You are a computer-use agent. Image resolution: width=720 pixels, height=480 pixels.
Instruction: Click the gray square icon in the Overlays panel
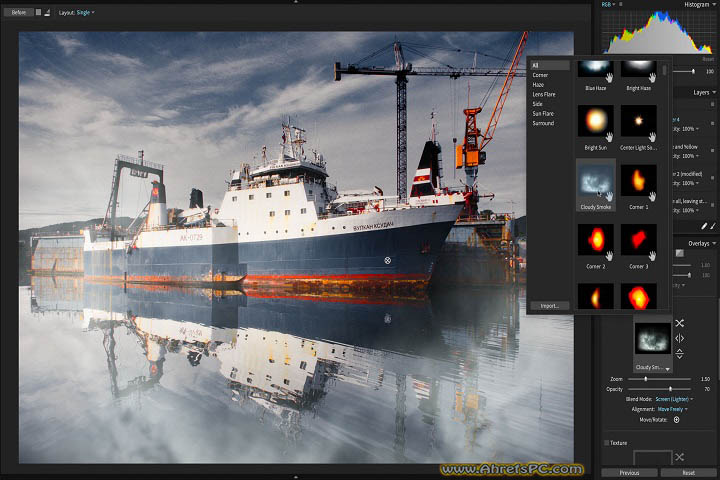tap(680, 253)
